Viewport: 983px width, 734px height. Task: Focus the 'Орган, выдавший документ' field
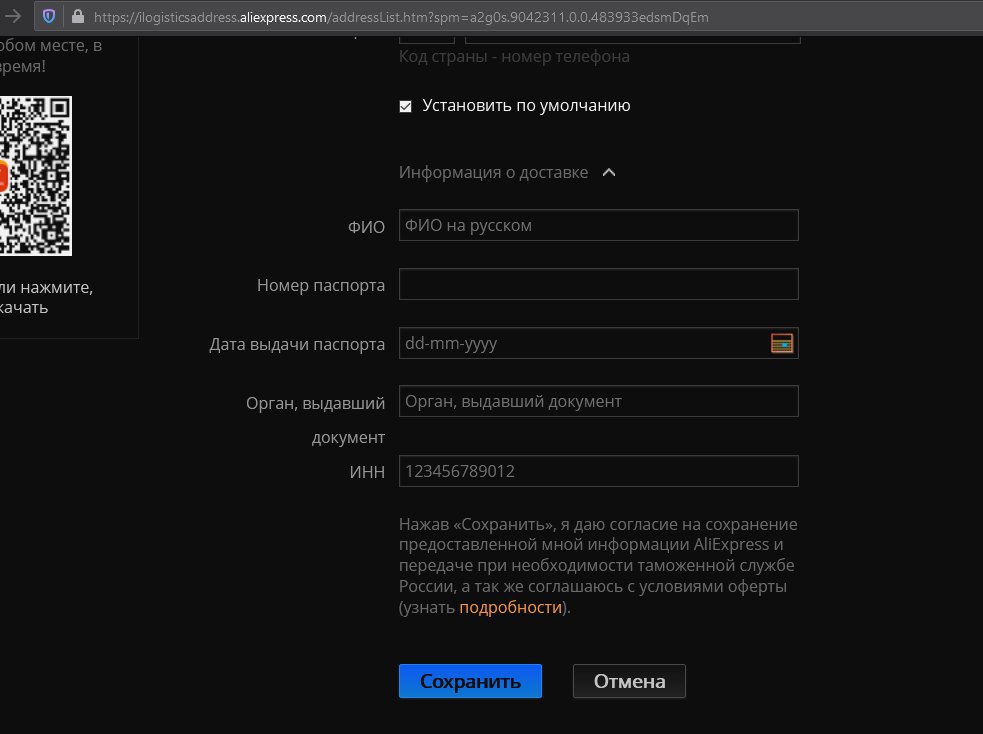[x=599, y=401]
